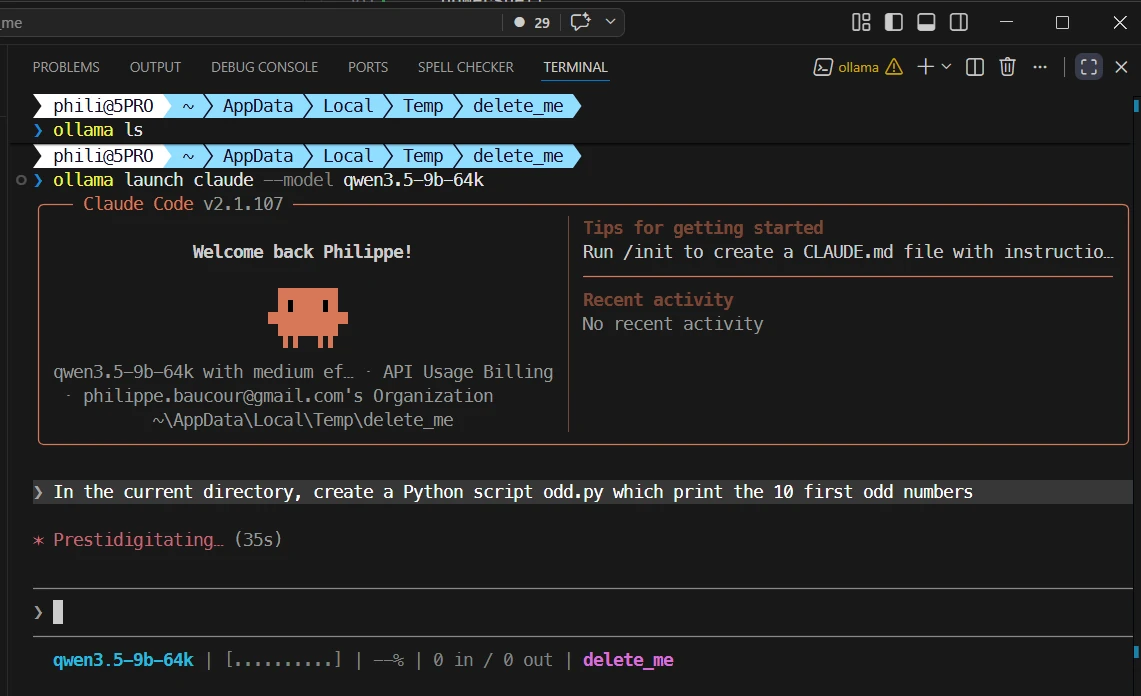
Task: Close the terminal panel
Action: pos(1121,67)
